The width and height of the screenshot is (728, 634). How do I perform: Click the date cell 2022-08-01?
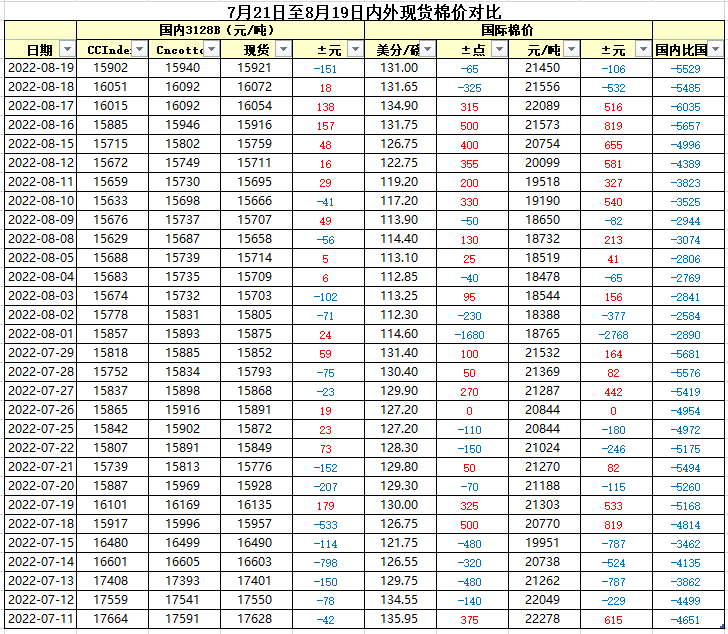(41, 334)
